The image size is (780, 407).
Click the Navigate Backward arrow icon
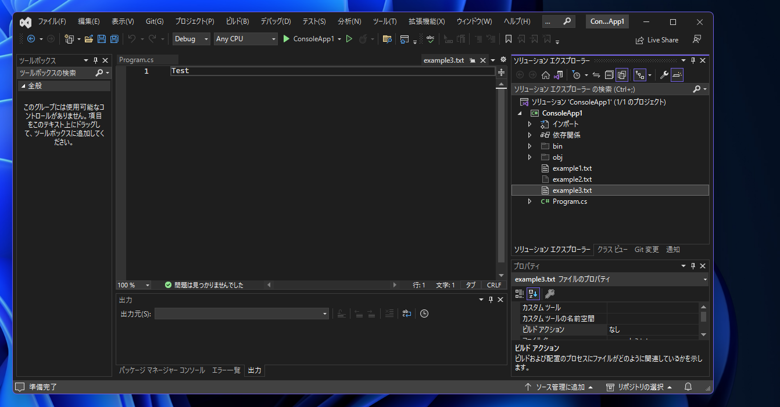(31, 39)
